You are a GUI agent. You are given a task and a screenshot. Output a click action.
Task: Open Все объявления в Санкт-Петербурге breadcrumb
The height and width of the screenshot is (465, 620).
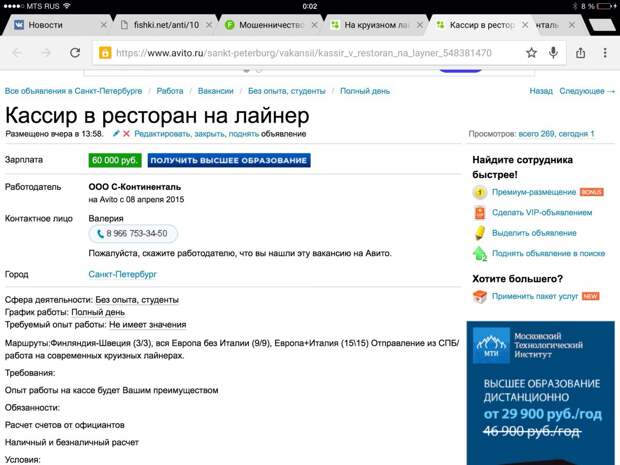pos(73,91)
